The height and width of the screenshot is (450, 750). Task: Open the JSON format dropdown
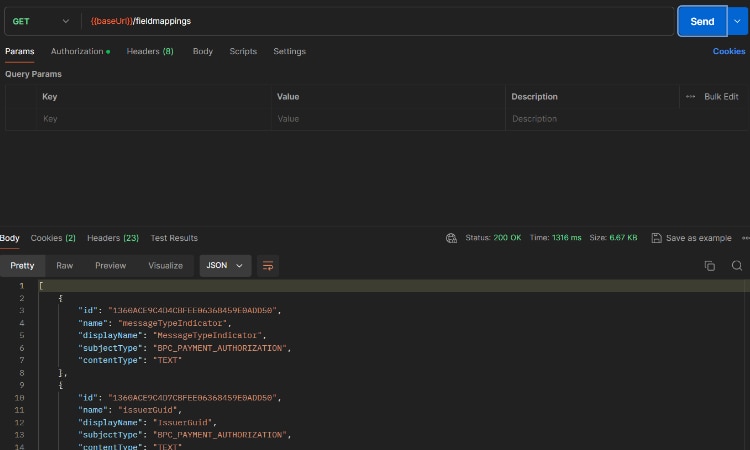pos(225,266)
